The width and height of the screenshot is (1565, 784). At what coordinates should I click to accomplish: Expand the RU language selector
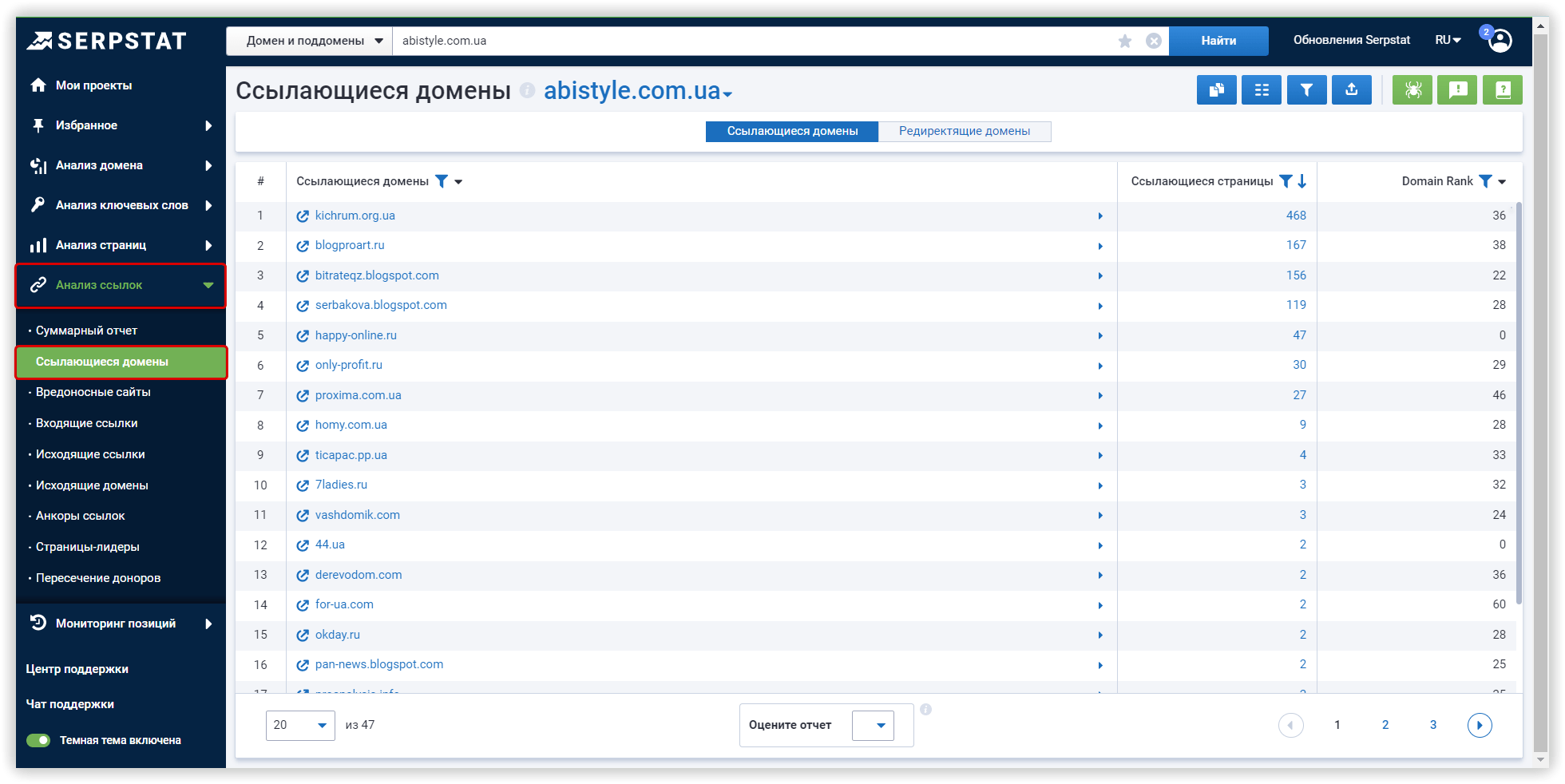pos(1447,41)
